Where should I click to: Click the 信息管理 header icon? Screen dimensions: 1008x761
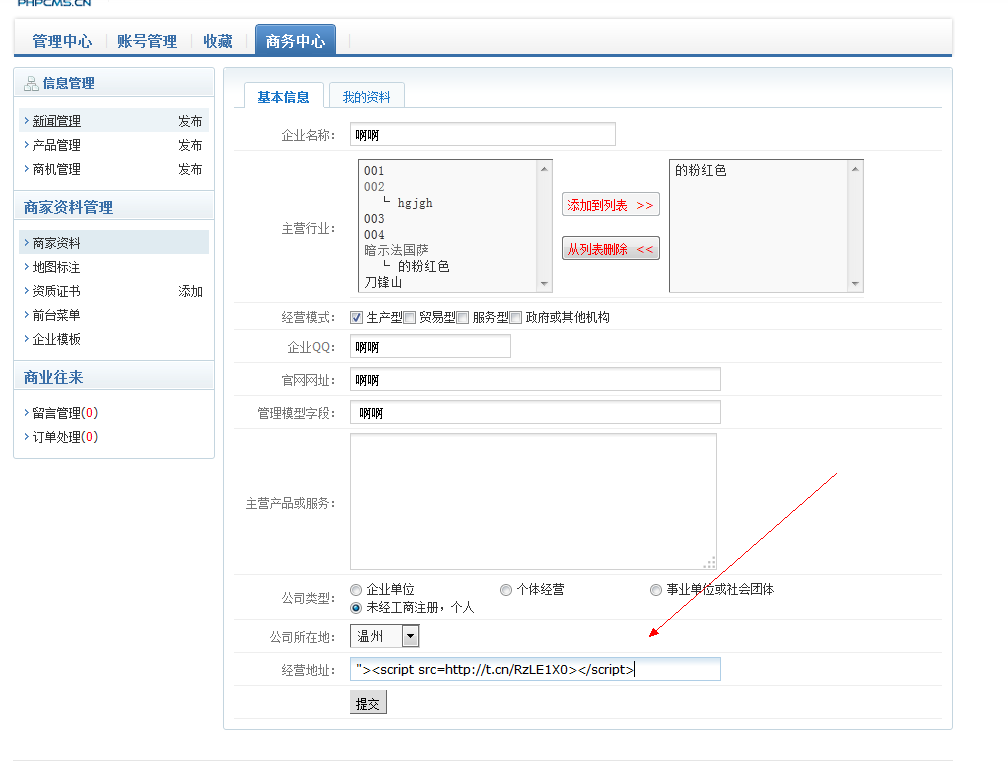31,84
